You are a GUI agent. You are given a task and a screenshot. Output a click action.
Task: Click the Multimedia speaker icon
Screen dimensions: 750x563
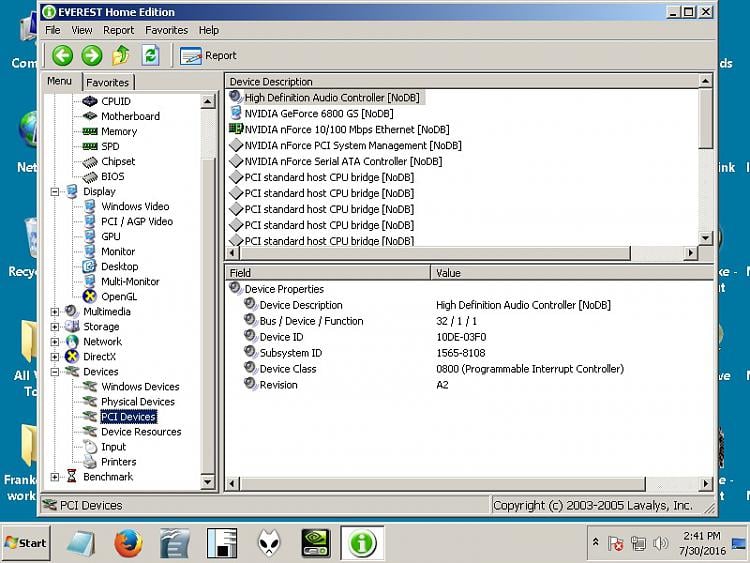72,311
